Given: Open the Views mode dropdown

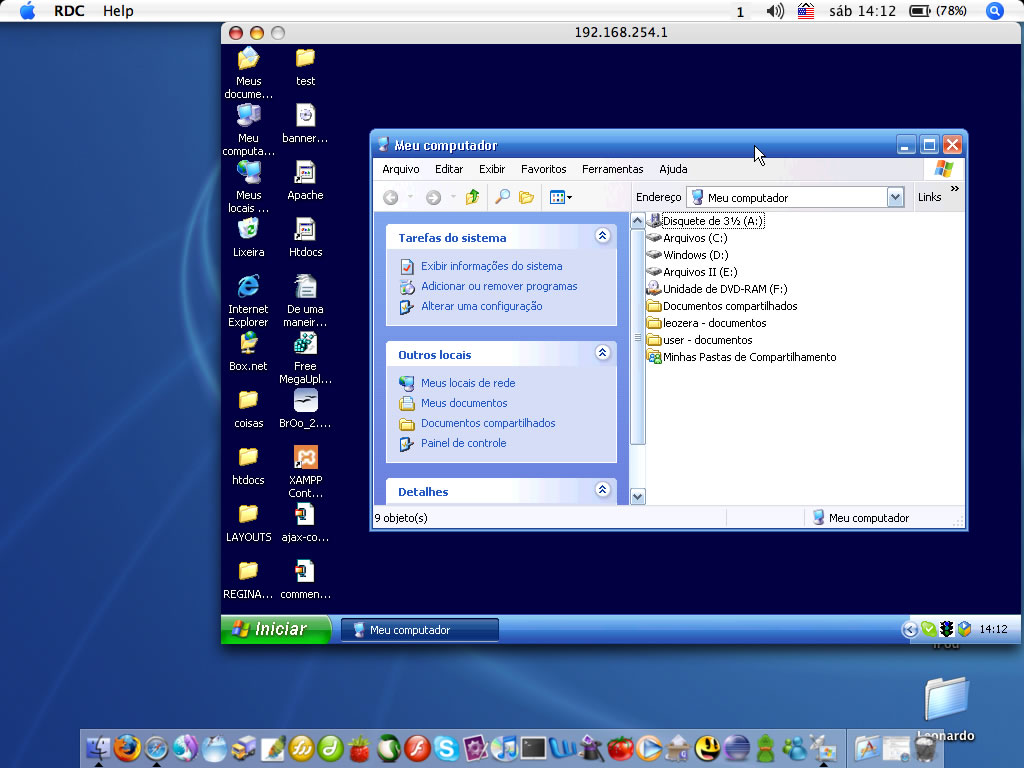Looking at the screenshot, I should click(x=560, y=197).
